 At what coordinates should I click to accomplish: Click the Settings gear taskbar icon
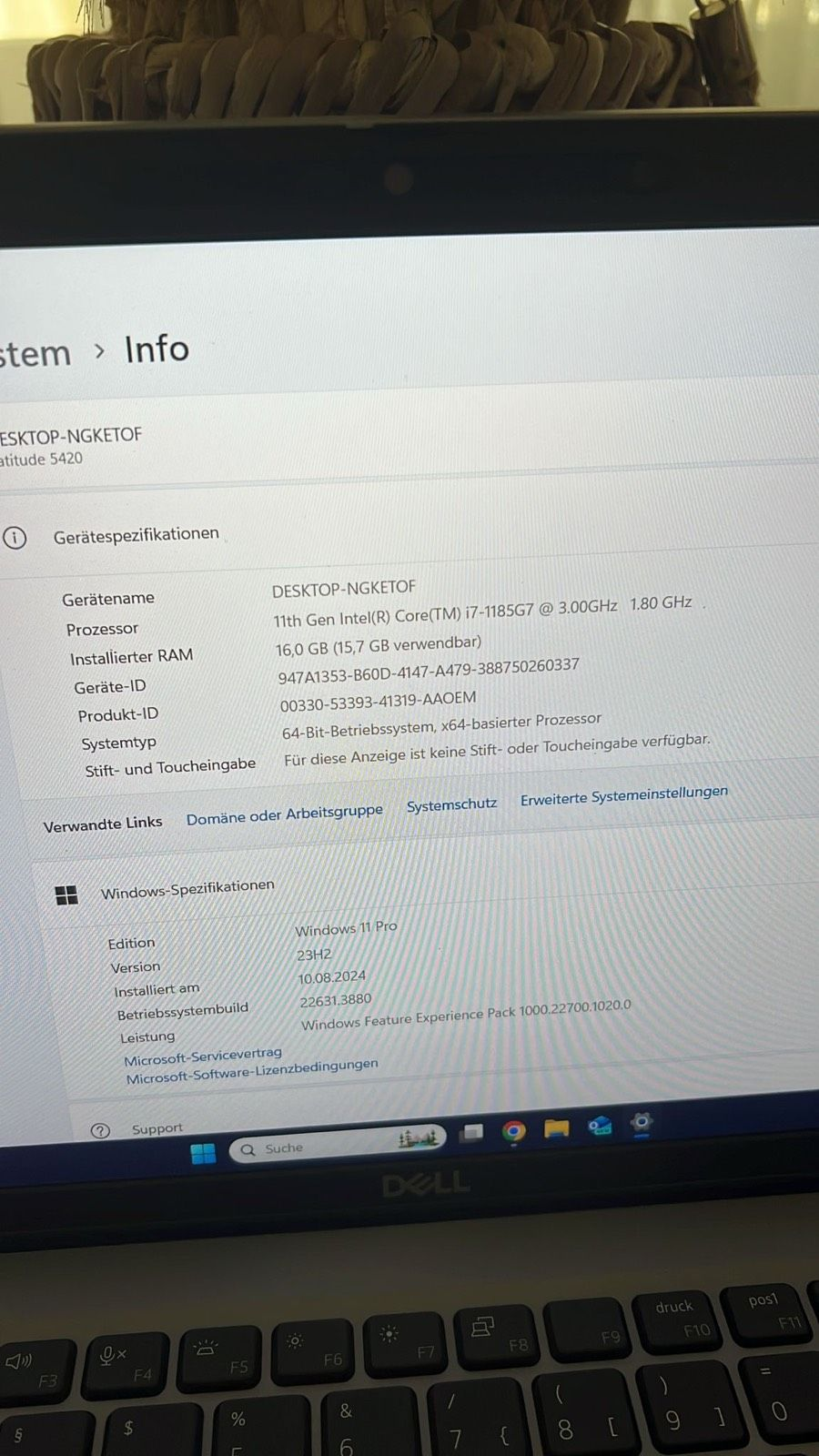click(x=642, y=1123)
